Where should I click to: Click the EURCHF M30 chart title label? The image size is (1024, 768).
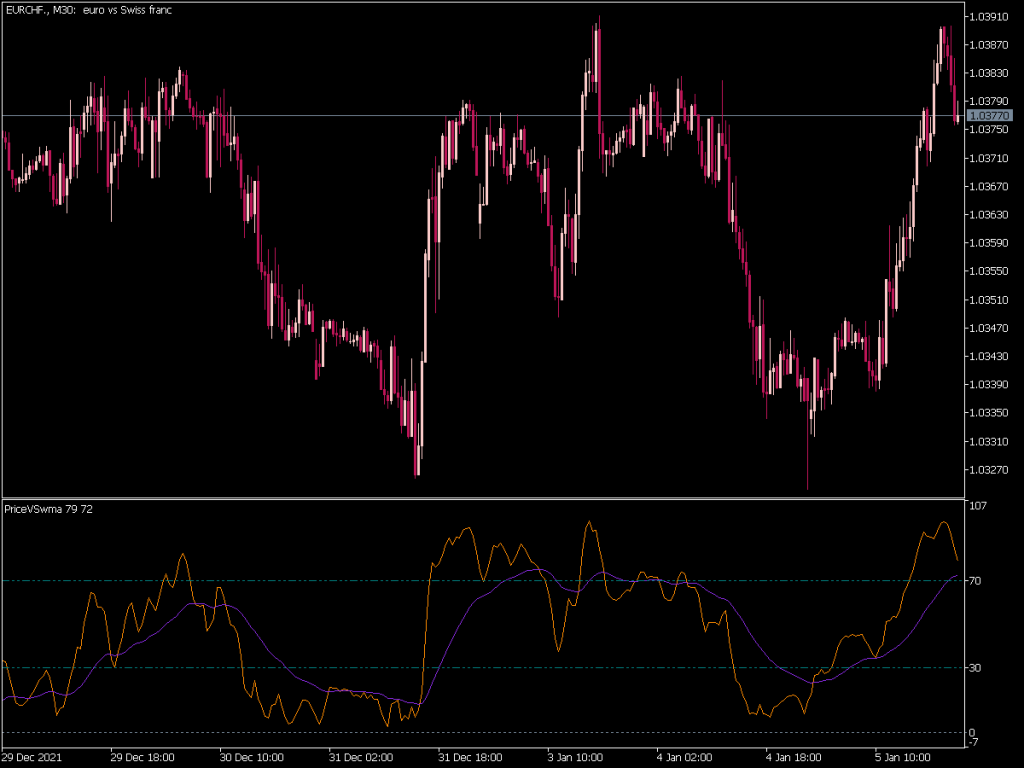click(x=88, y=10)
